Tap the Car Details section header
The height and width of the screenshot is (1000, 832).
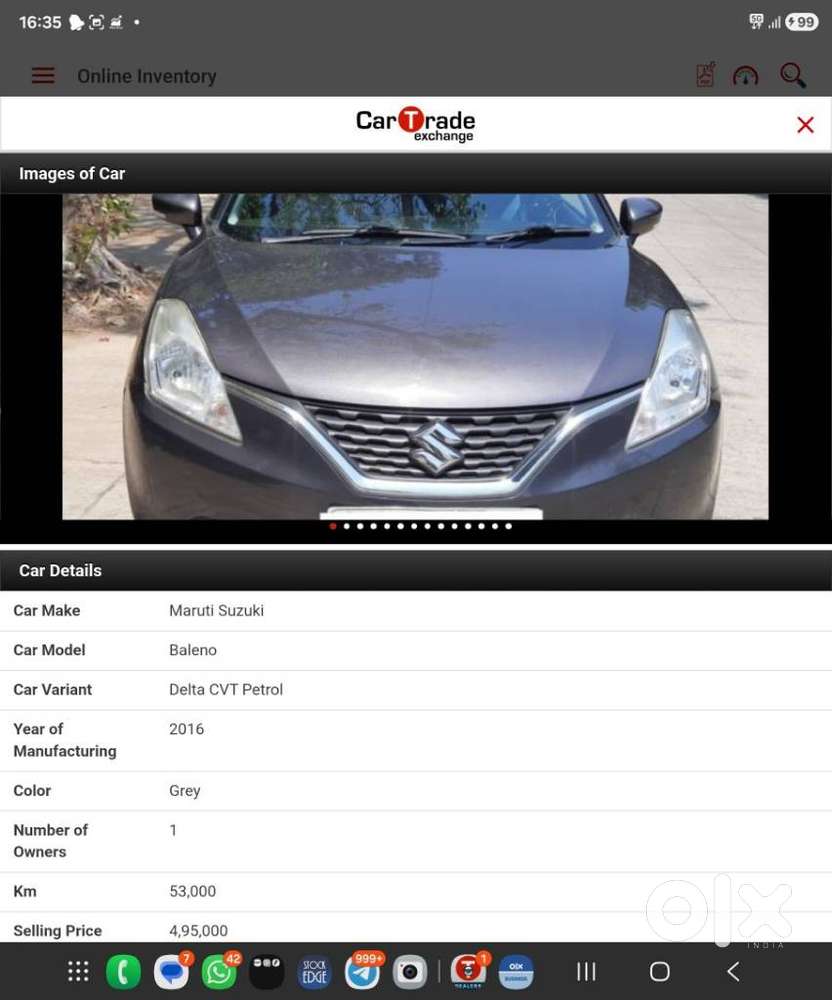(60, 570)
